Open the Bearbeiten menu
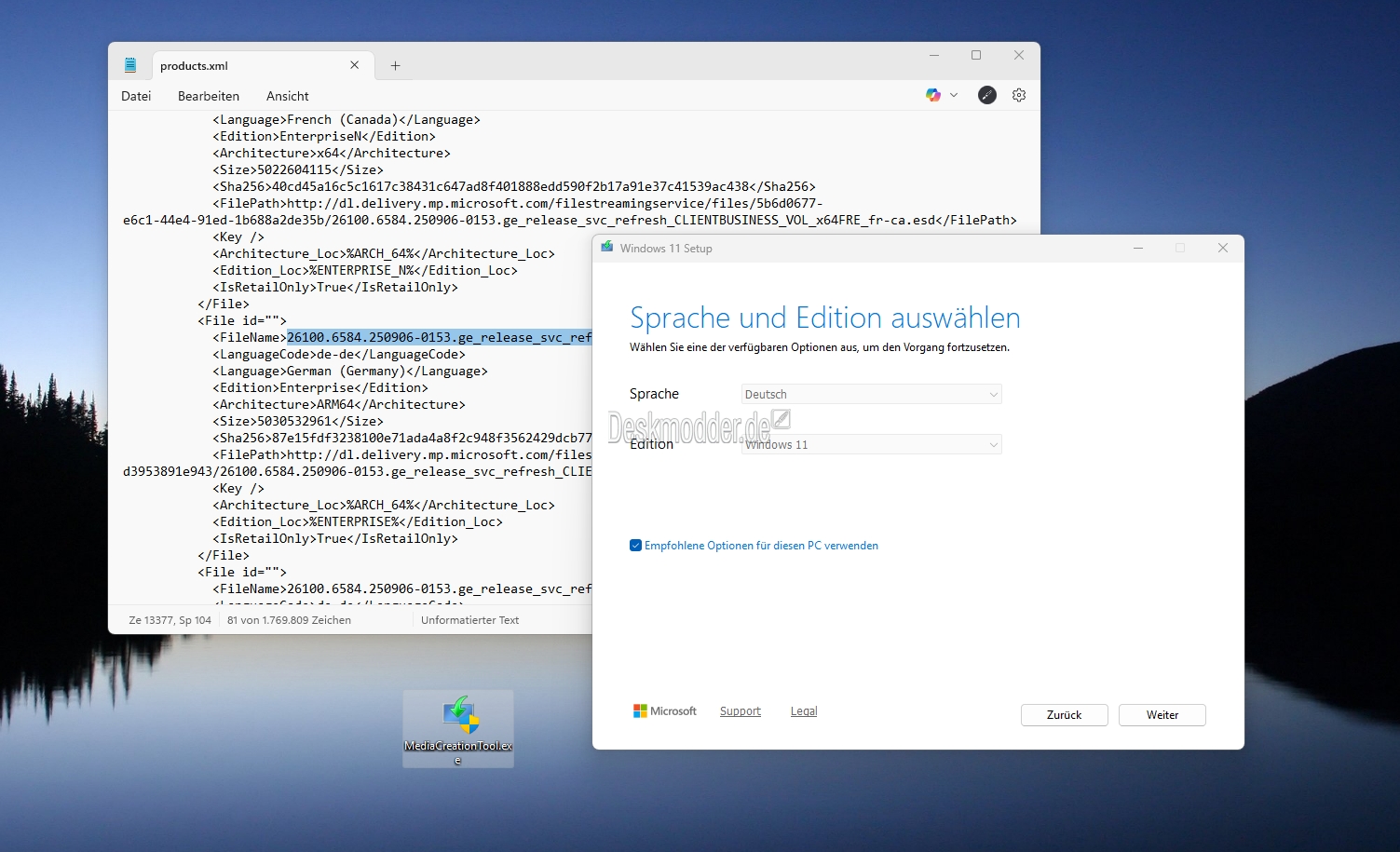The image size is (1400, 852). point(209,96)
